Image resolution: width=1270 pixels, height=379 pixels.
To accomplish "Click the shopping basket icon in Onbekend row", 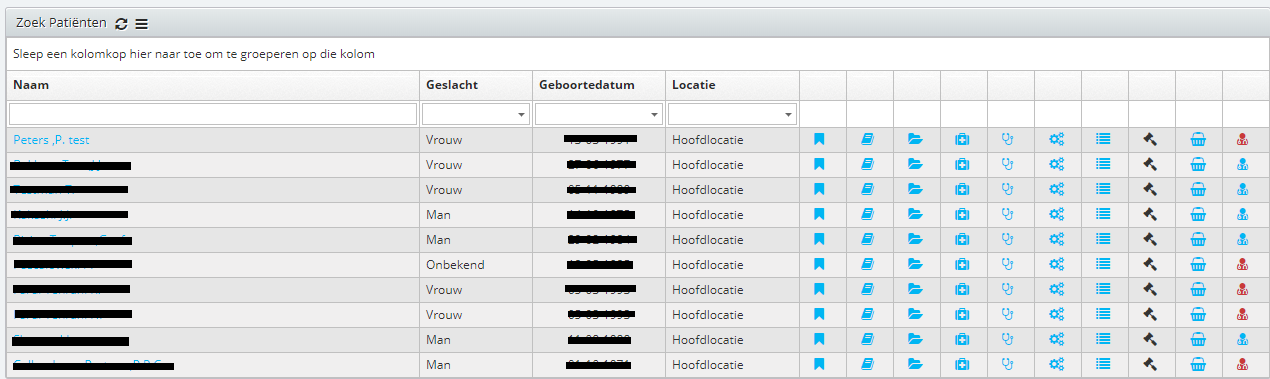I will pyautogui.click(x=1198, y=265).
